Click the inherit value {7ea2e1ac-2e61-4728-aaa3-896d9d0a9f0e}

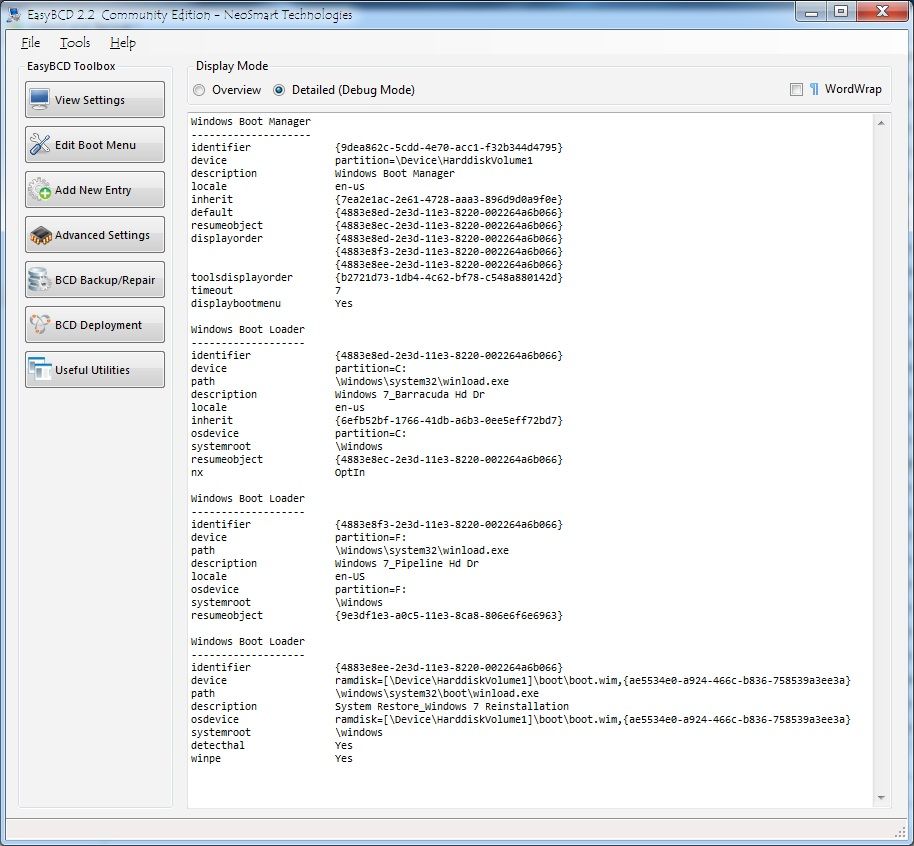pyautogui.click(x=449, y=199)
